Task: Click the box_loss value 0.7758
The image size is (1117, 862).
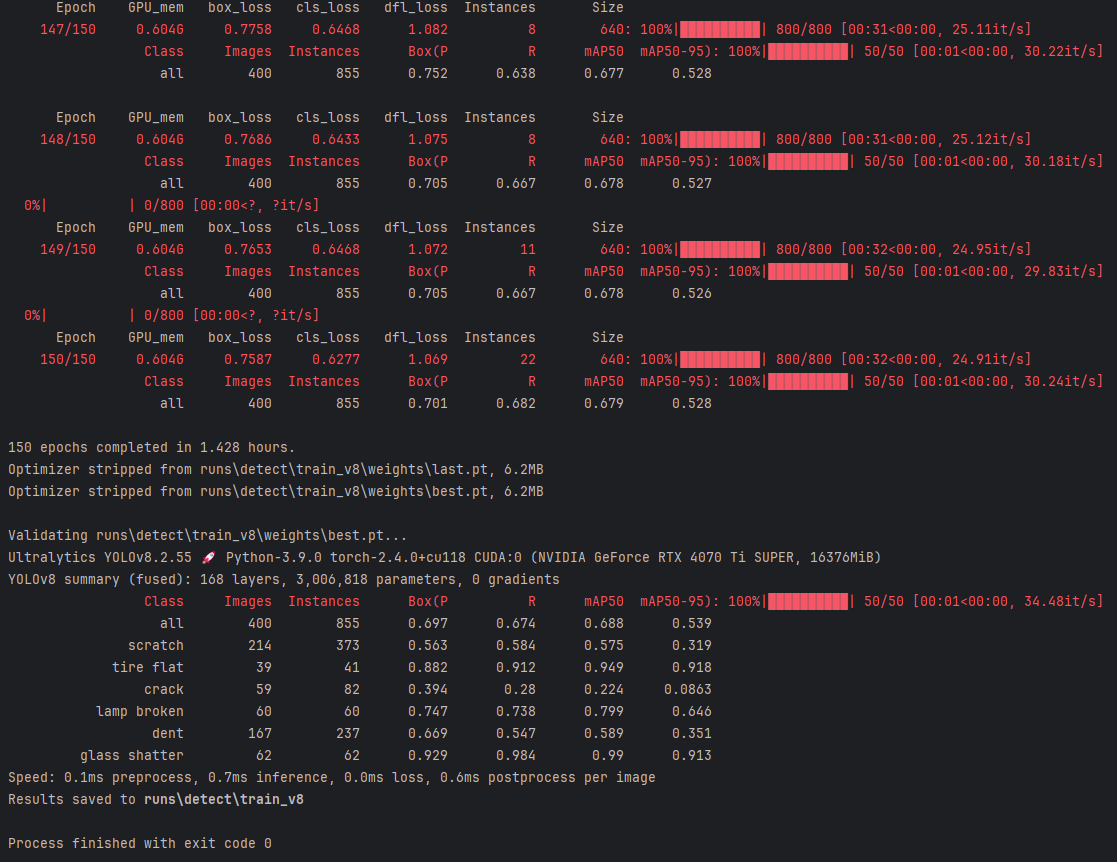Action: 248,29
